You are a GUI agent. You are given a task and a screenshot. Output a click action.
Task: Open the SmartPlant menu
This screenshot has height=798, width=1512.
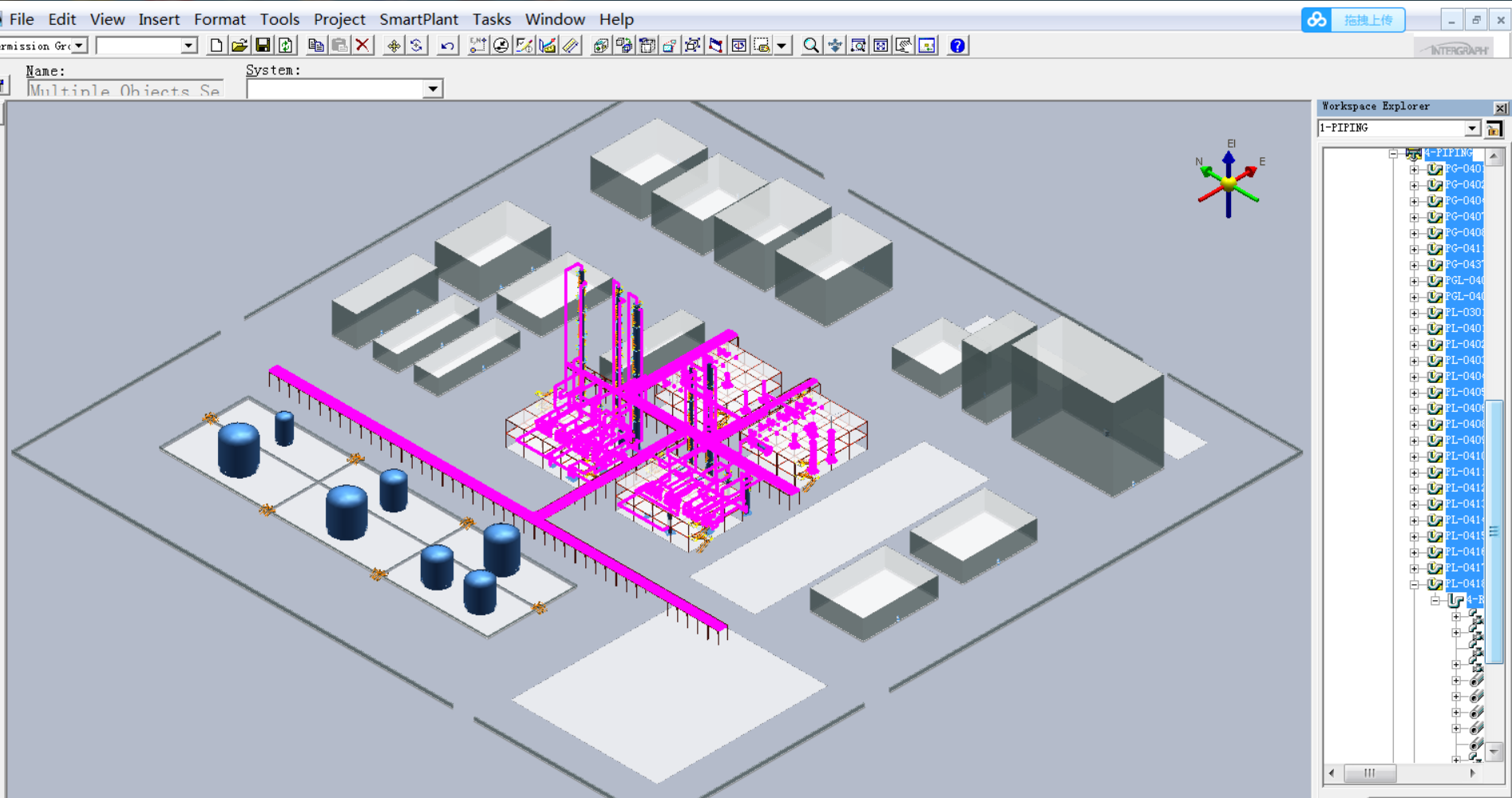pos(418,19)
